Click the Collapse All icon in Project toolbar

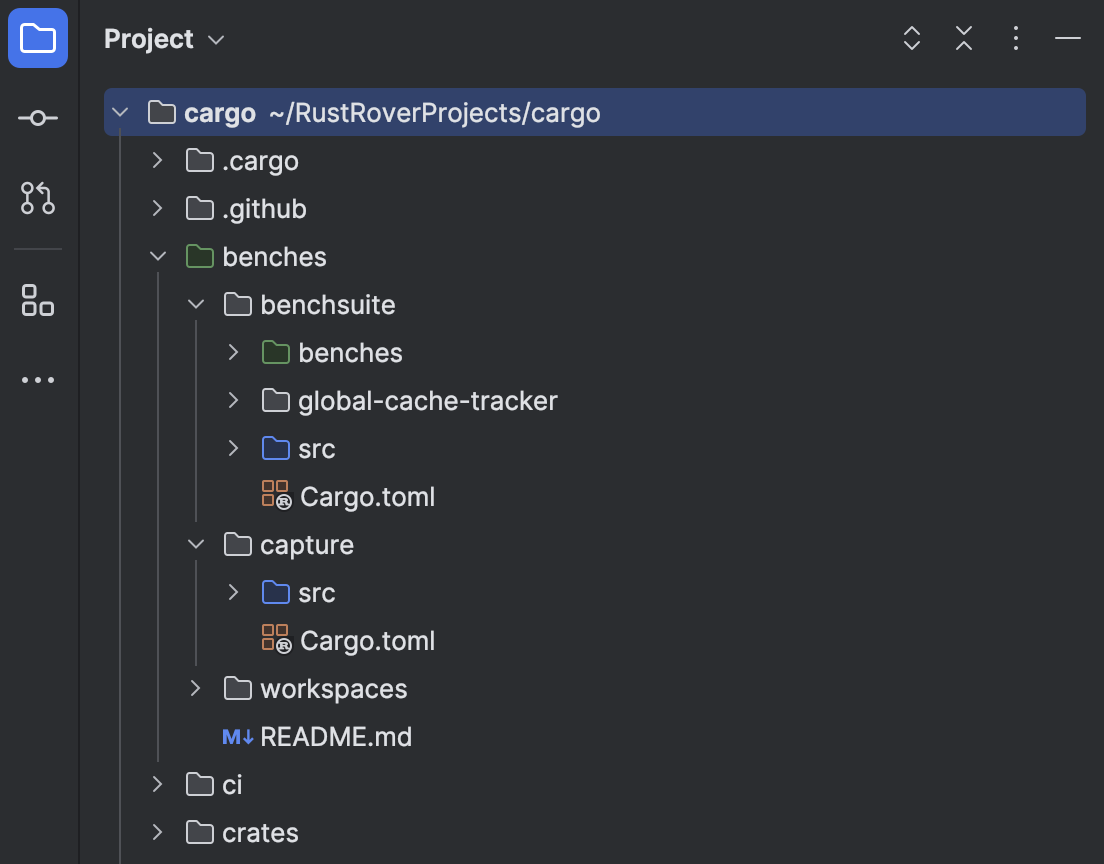(963, 38)
